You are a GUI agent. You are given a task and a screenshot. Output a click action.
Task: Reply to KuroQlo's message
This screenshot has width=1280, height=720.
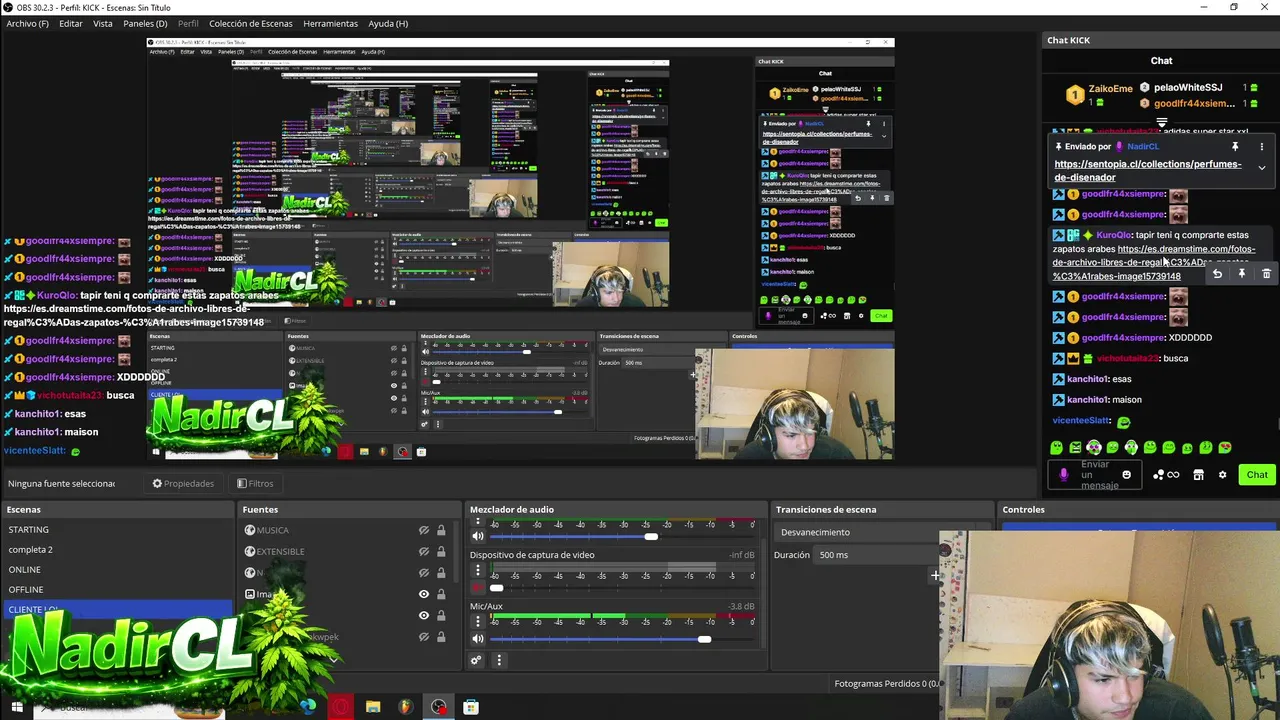[x=1217, y=273]
